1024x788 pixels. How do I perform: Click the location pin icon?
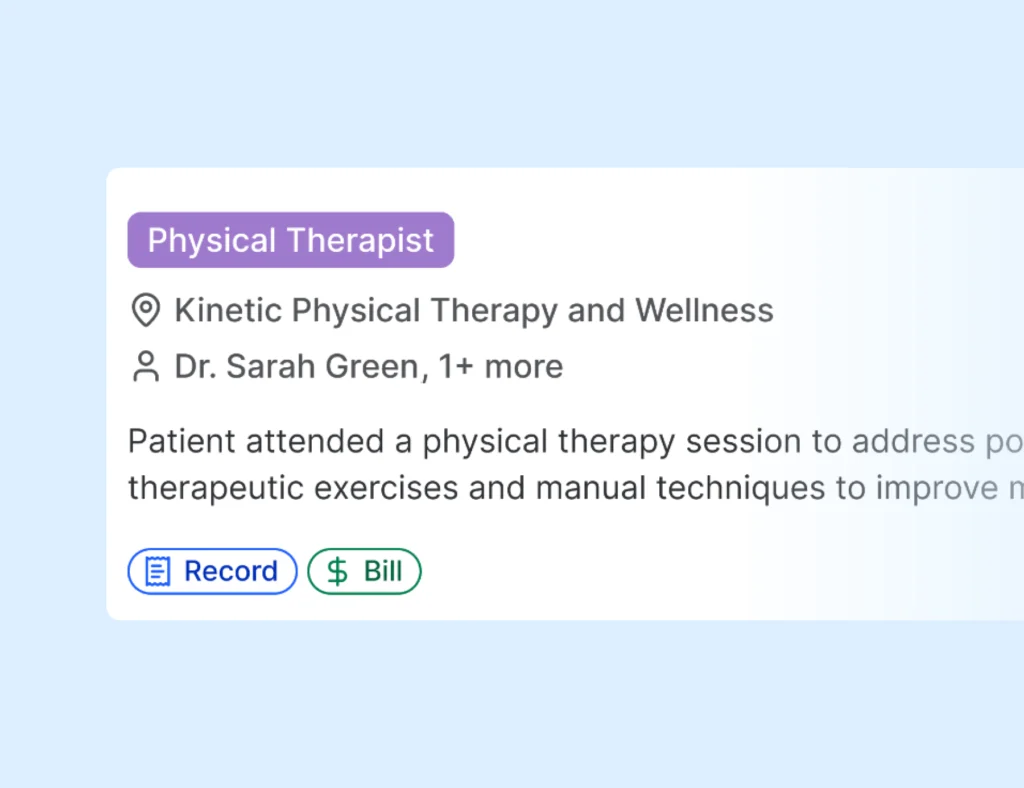click(x=146, y=311)
